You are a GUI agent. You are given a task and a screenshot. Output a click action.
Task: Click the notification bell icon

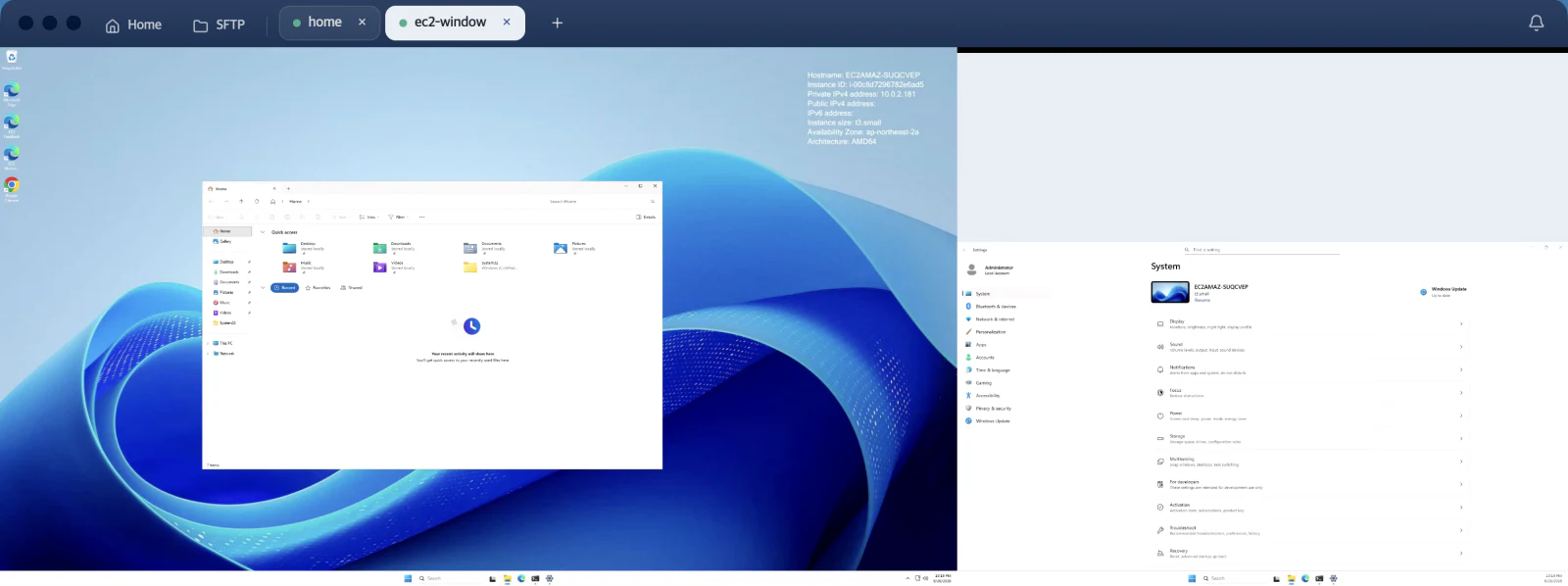(x=1536, y=23)
